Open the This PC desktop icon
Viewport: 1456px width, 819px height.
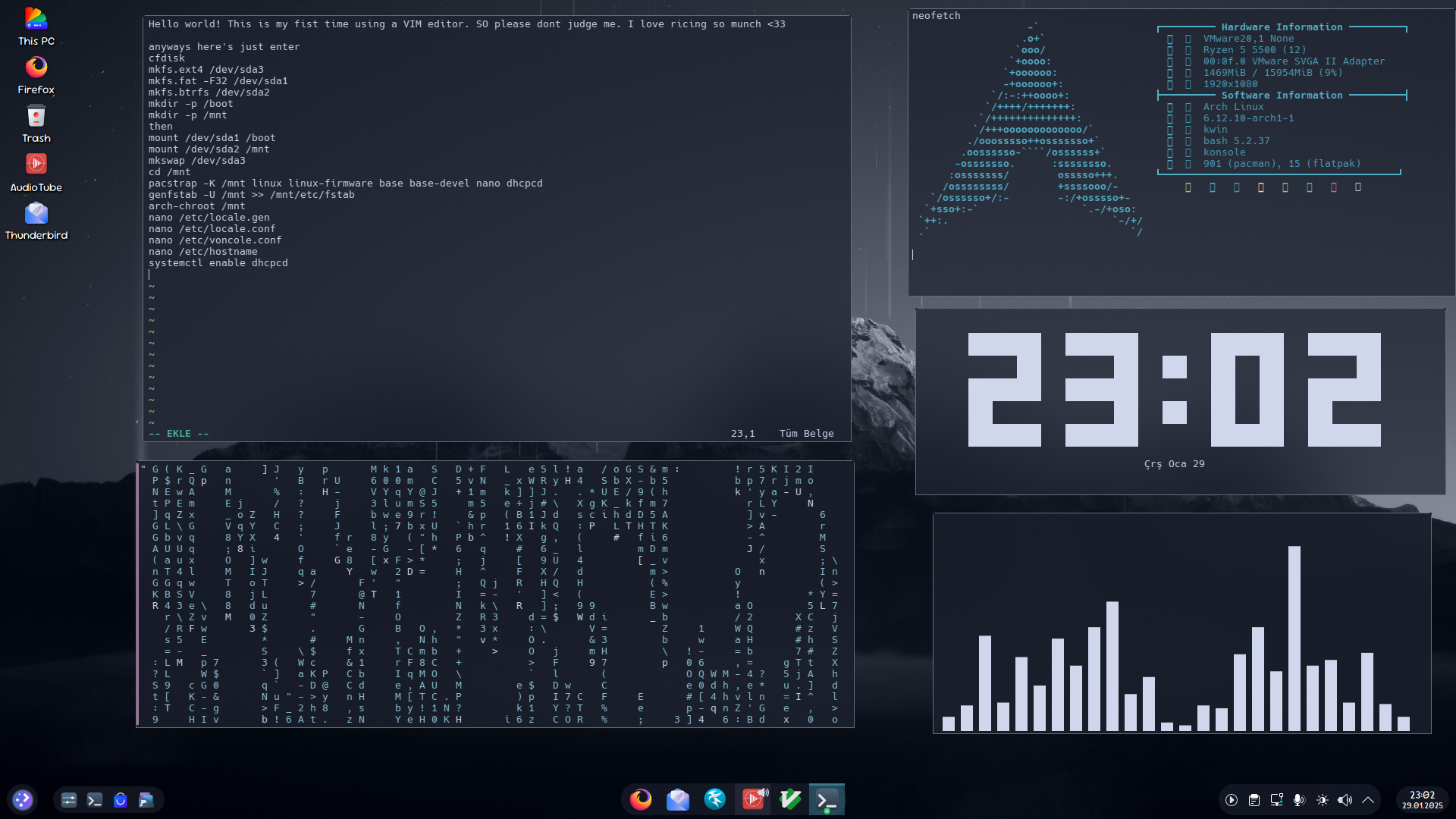36,27
